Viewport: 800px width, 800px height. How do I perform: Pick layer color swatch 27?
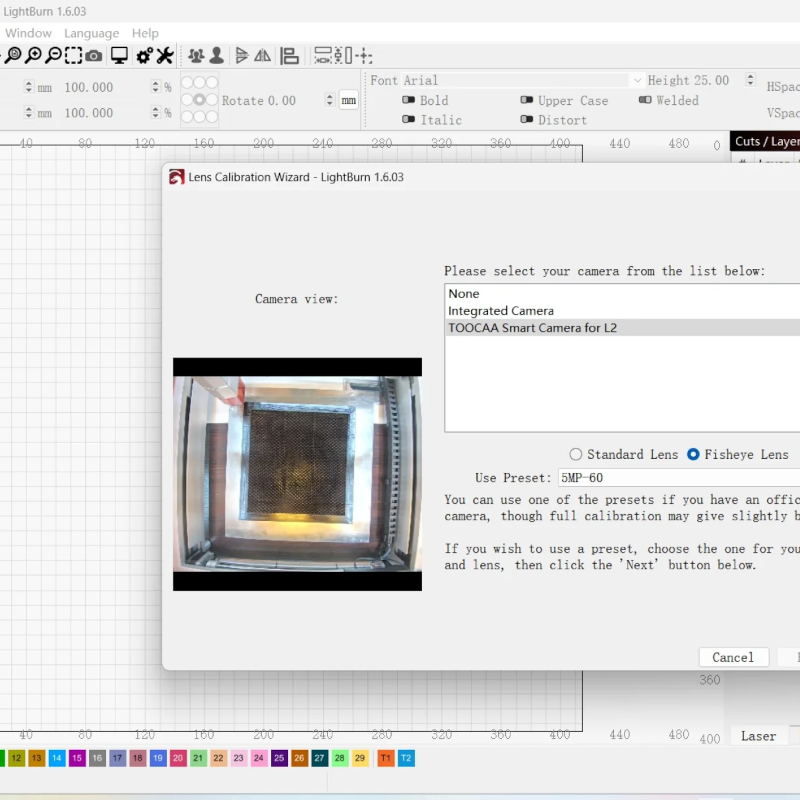[319, 758]
